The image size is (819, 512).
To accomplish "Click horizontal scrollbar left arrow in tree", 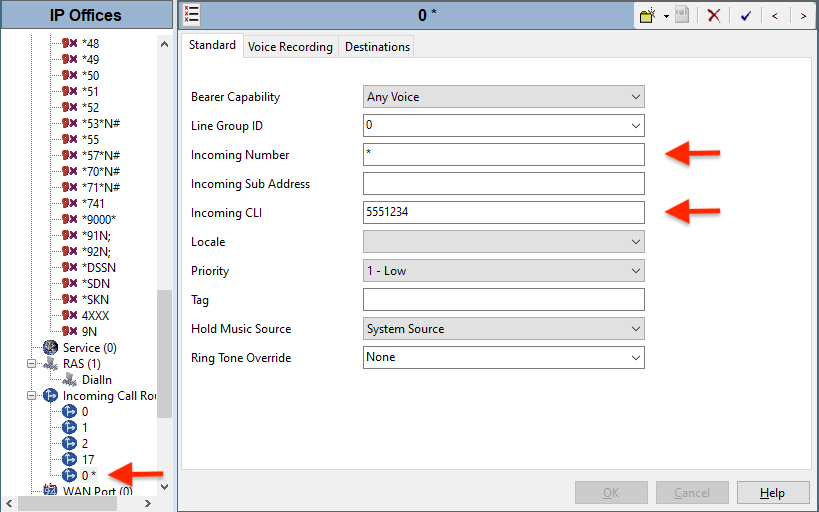I will pos(9,504).
